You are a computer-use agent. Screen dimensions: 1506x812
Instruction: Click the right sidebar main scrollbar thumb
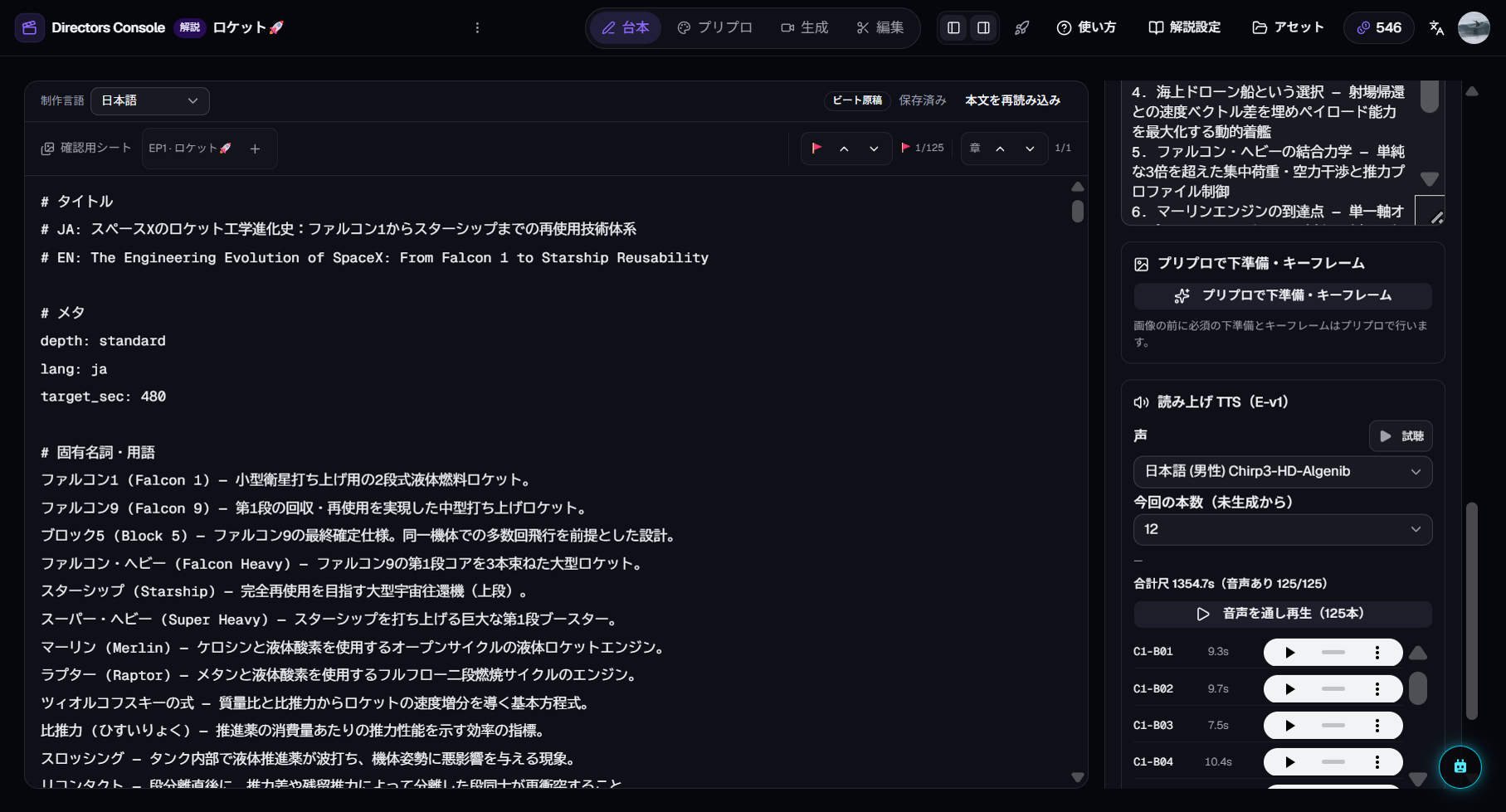coord(1472,611)
